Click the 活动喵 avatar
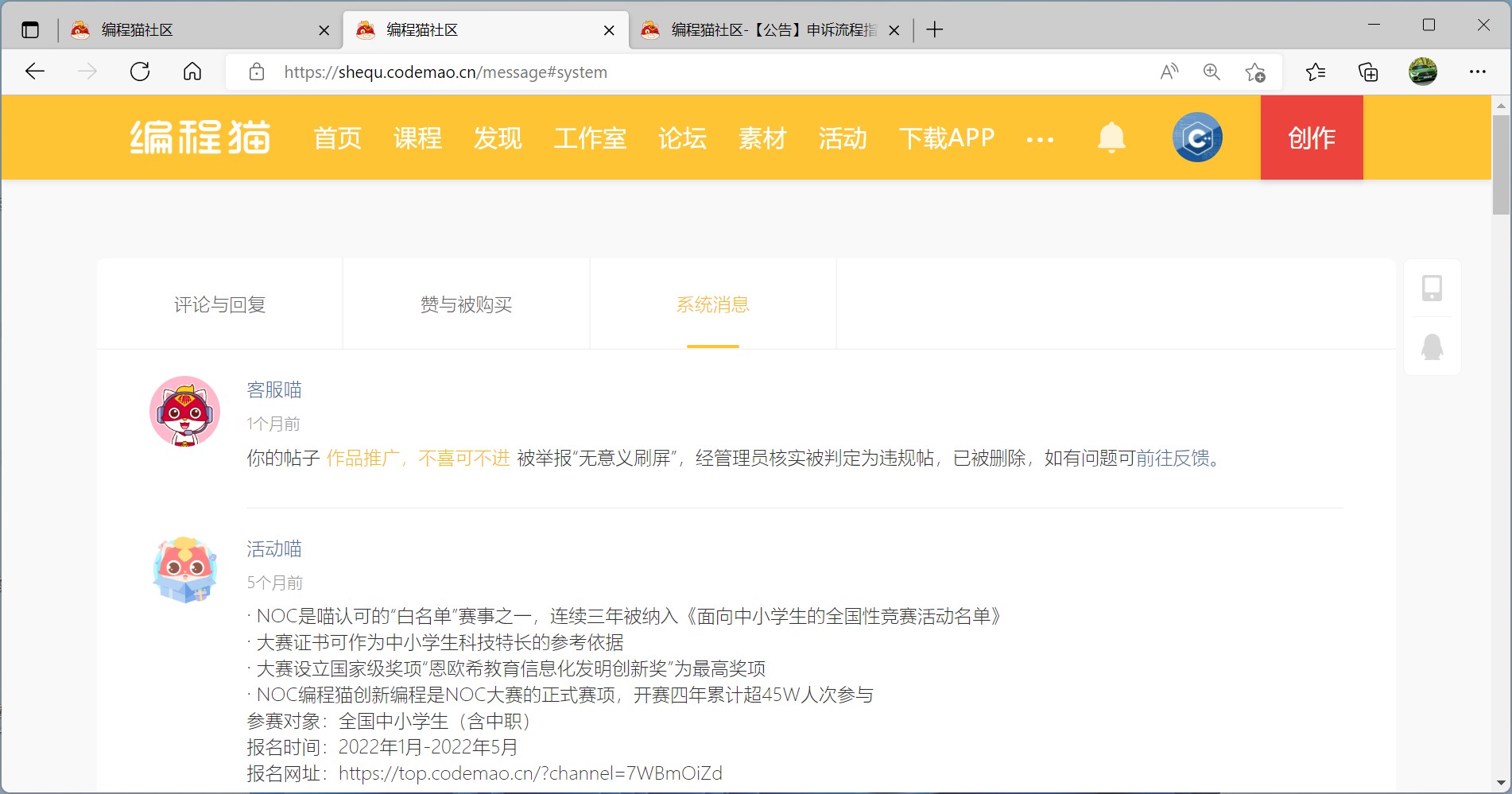The image size is (1512, 794). click(x=185, y=570)
